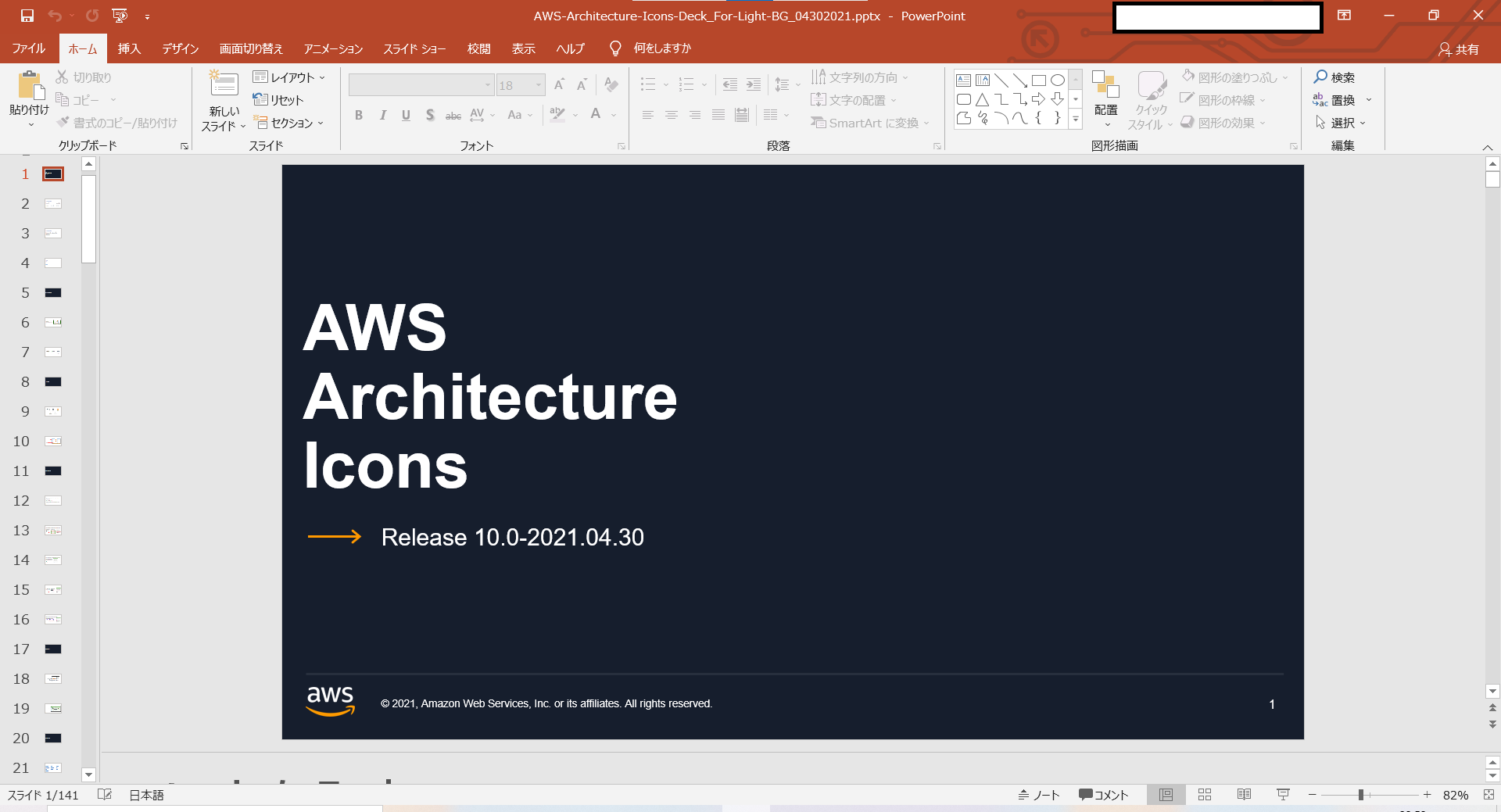Viewport: 1501px width, 812px height.
Task: Select the text box shape in shapes gallery
Action: (964, 80)
